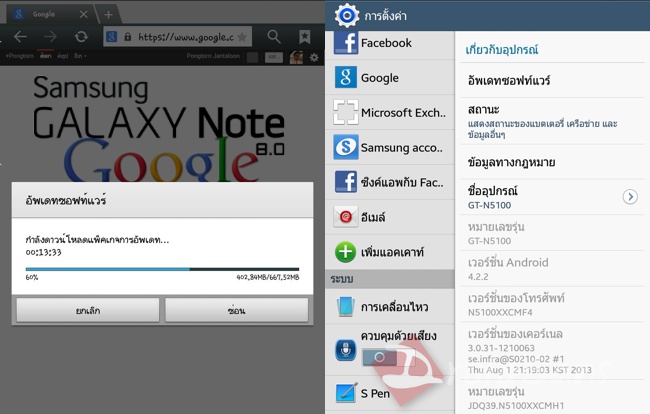Tap the browser search magnifier icon
Viewport: 650px width, 414px height.
click(274, 36)
